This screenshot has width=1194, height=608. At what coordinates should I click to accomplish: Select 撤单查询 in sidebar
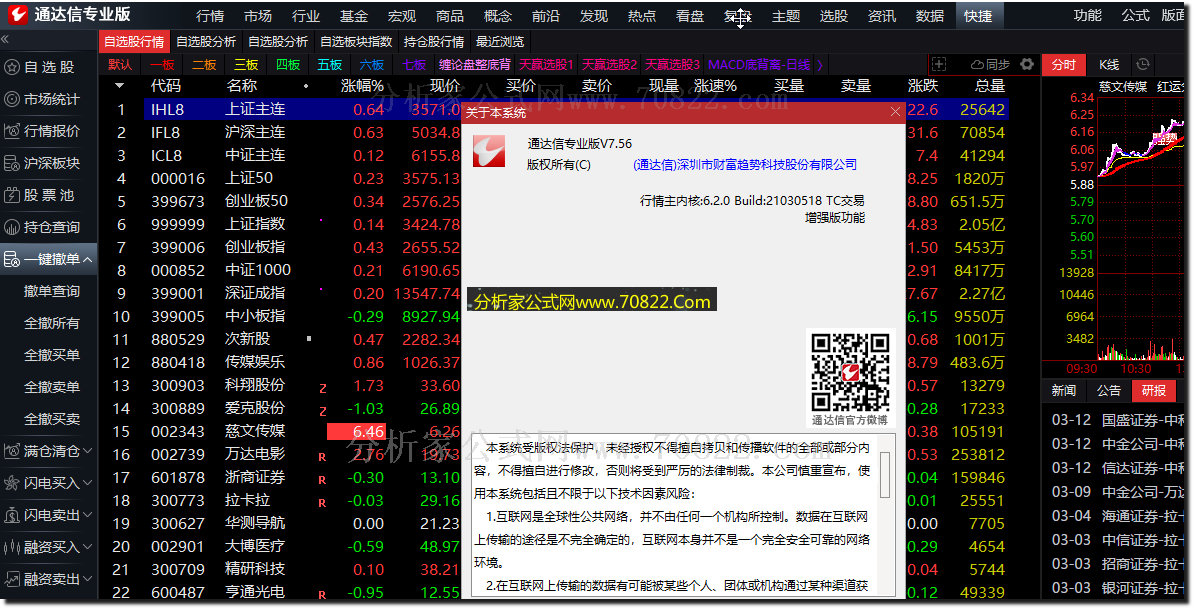52,291
